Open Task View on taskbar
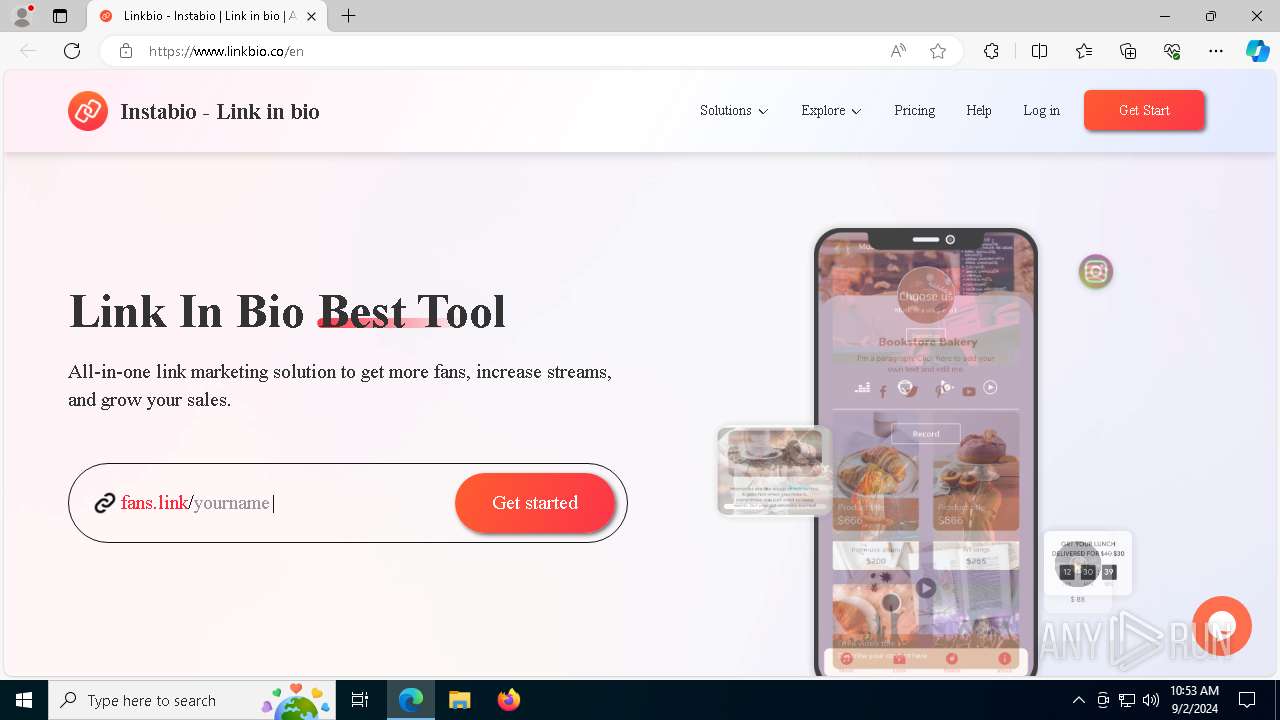 coord(360,700)
